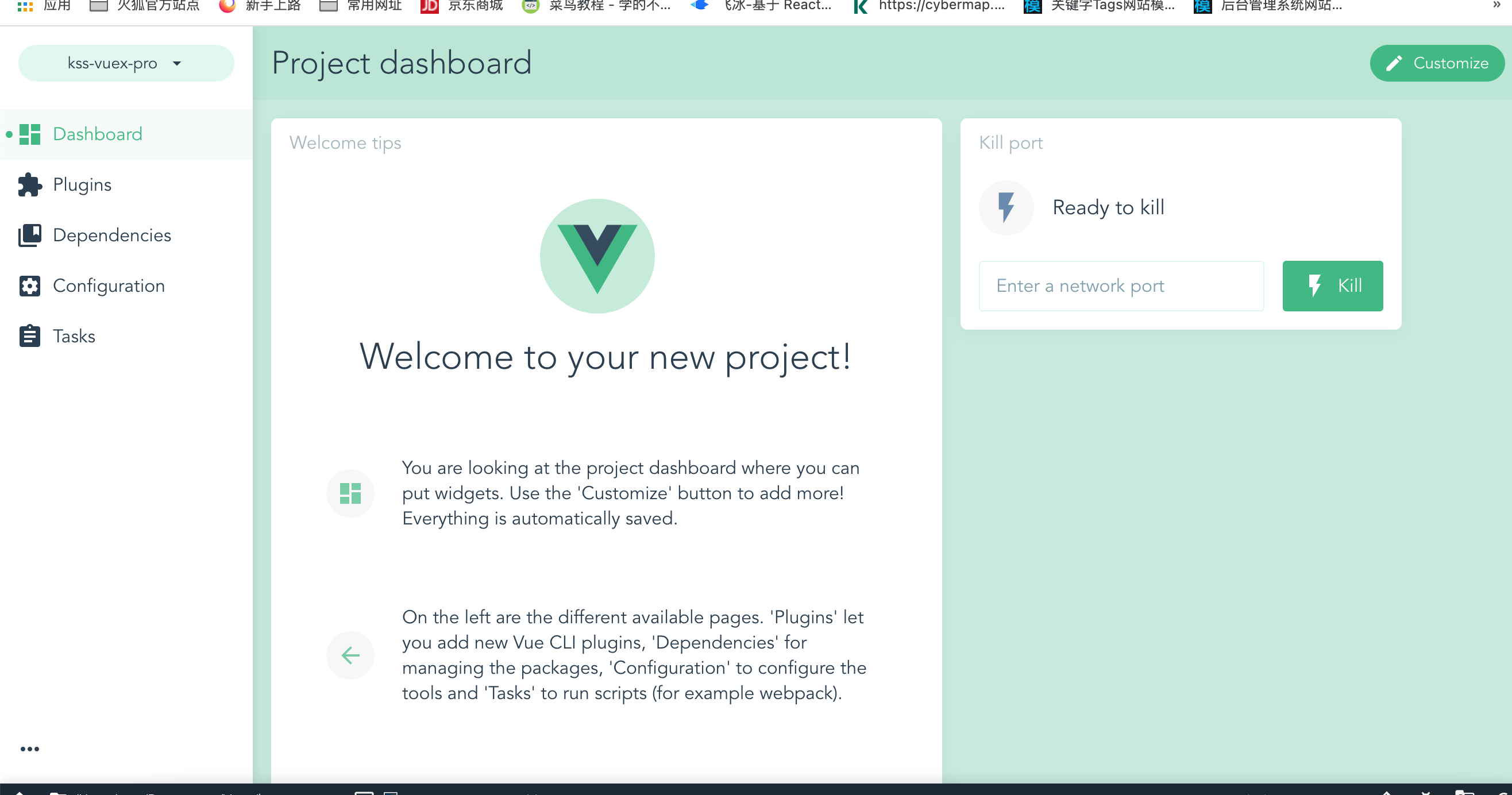This screenshot has height=795, width=1512.
Task: Click the Dashboard grid icon in sidebar
Action: tap(29, 134)
